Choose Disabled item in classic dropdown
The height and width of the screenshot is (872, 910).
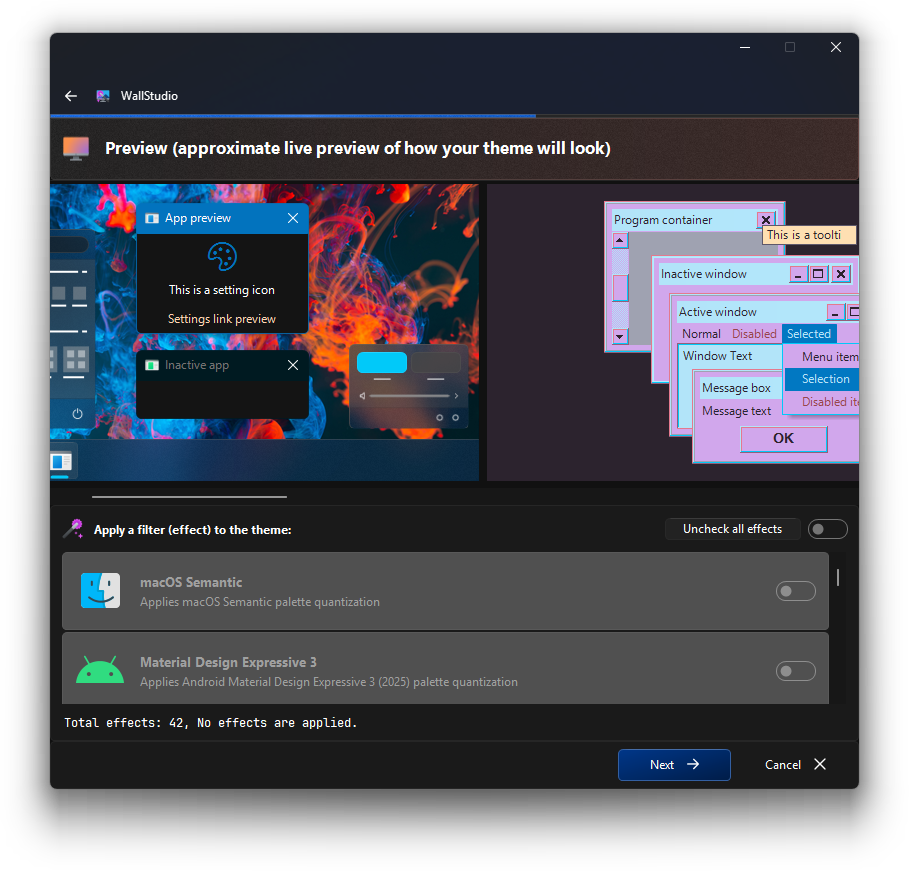829,401
